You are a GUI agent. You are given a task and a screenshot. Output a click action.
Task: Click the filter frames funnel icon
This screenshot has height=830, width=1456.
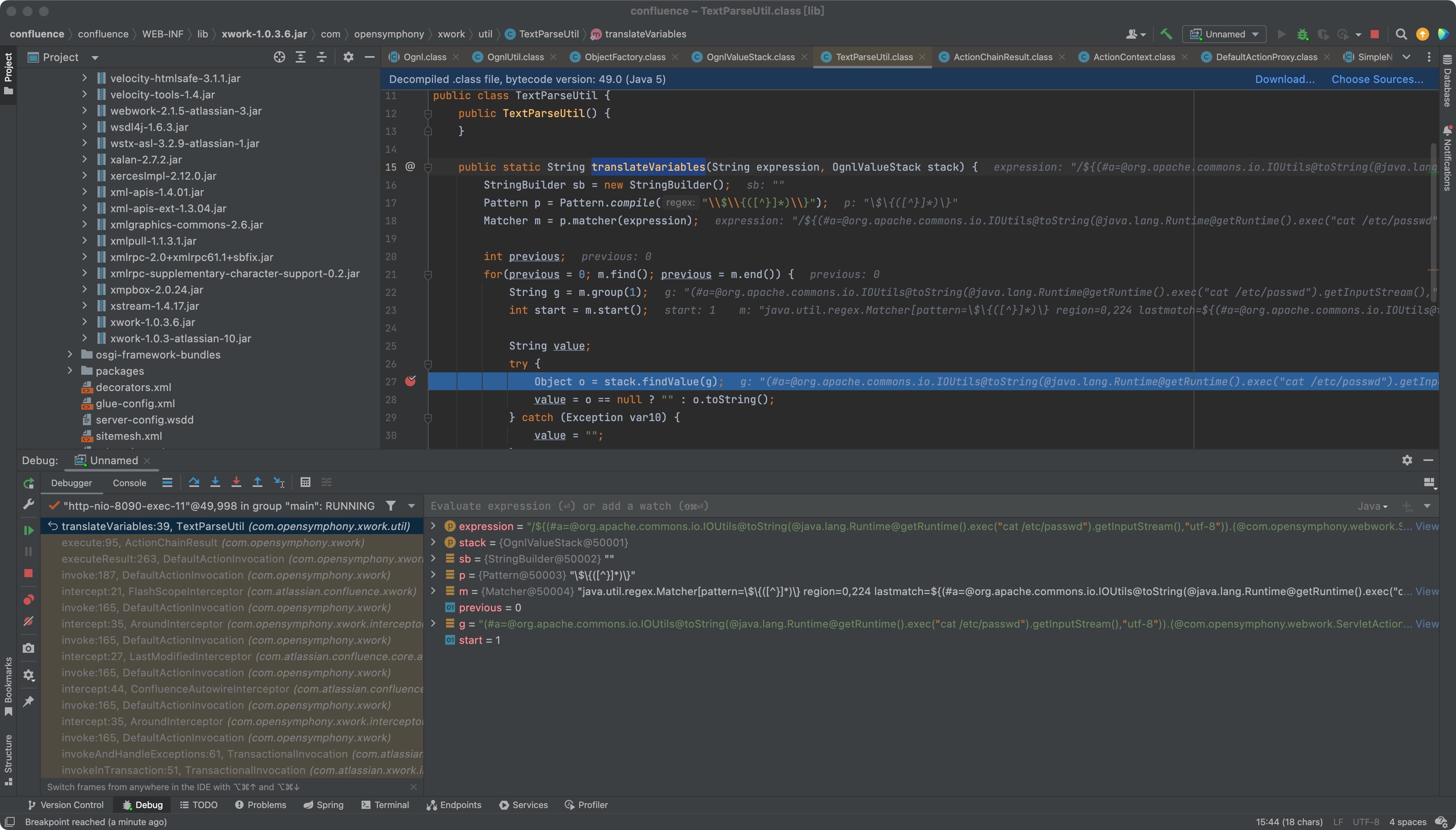391,506
